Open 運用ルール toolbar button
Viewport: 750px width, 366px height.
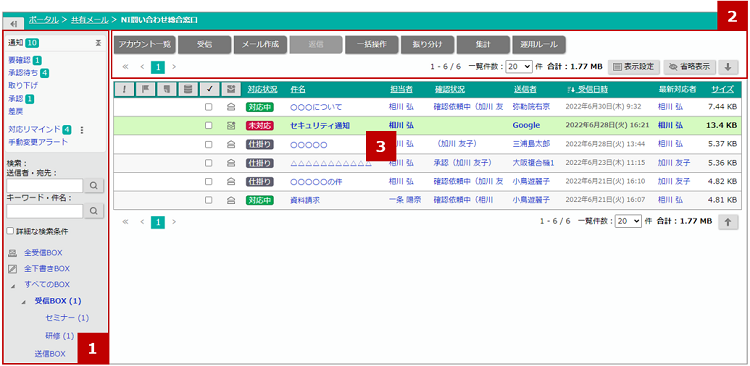(539, 45)
